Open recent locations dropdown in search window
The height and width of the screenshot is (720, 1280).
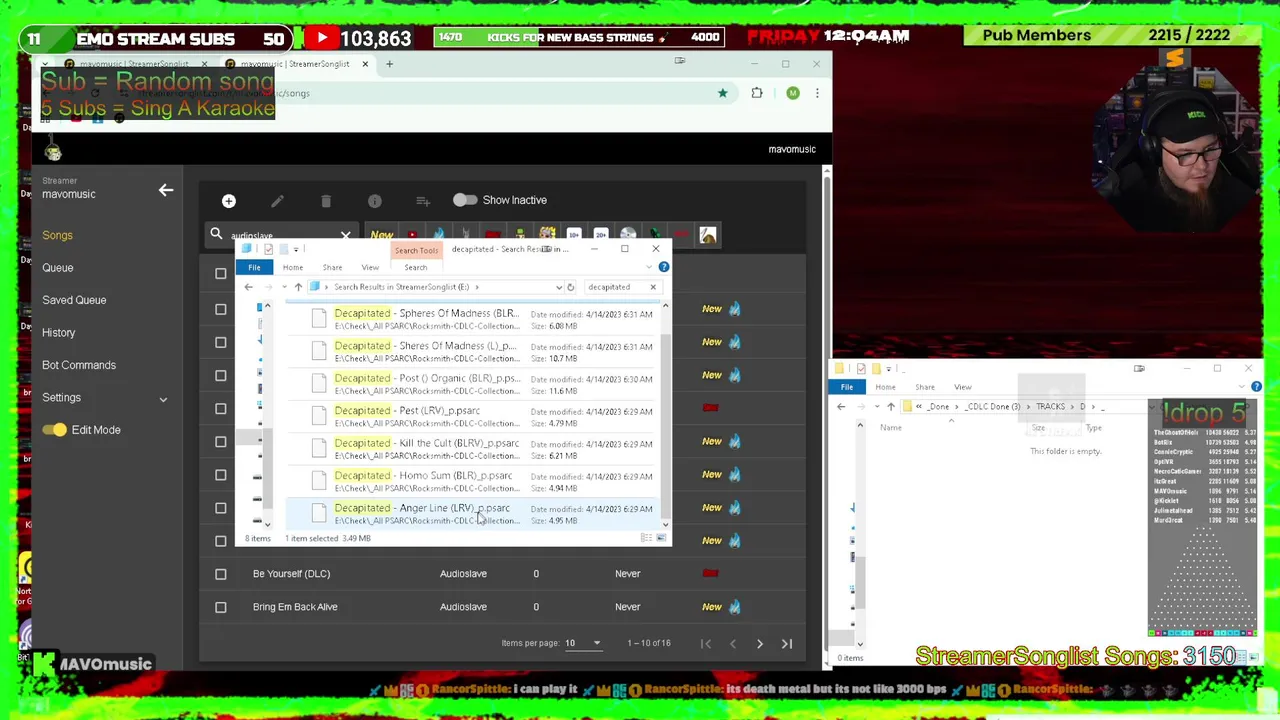click(284, 287)
